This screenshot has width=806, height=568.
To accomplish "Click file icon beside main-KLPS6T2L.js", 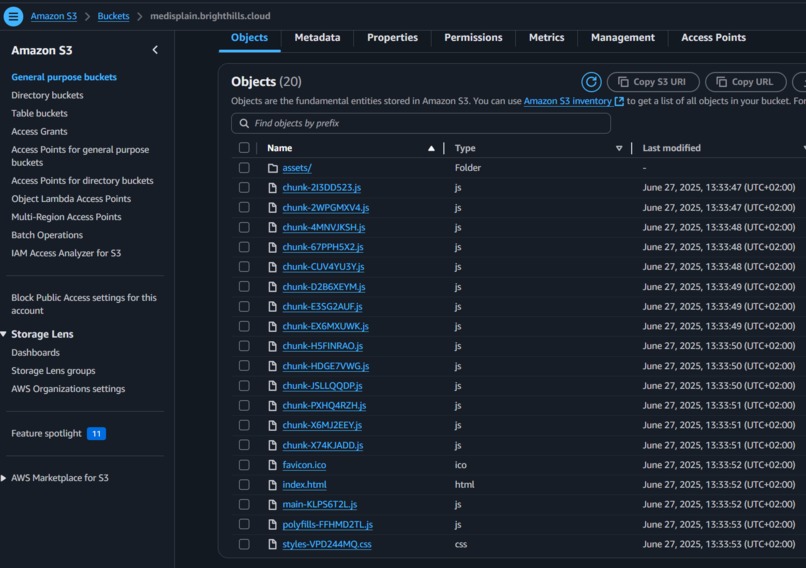I will (273, 505).
